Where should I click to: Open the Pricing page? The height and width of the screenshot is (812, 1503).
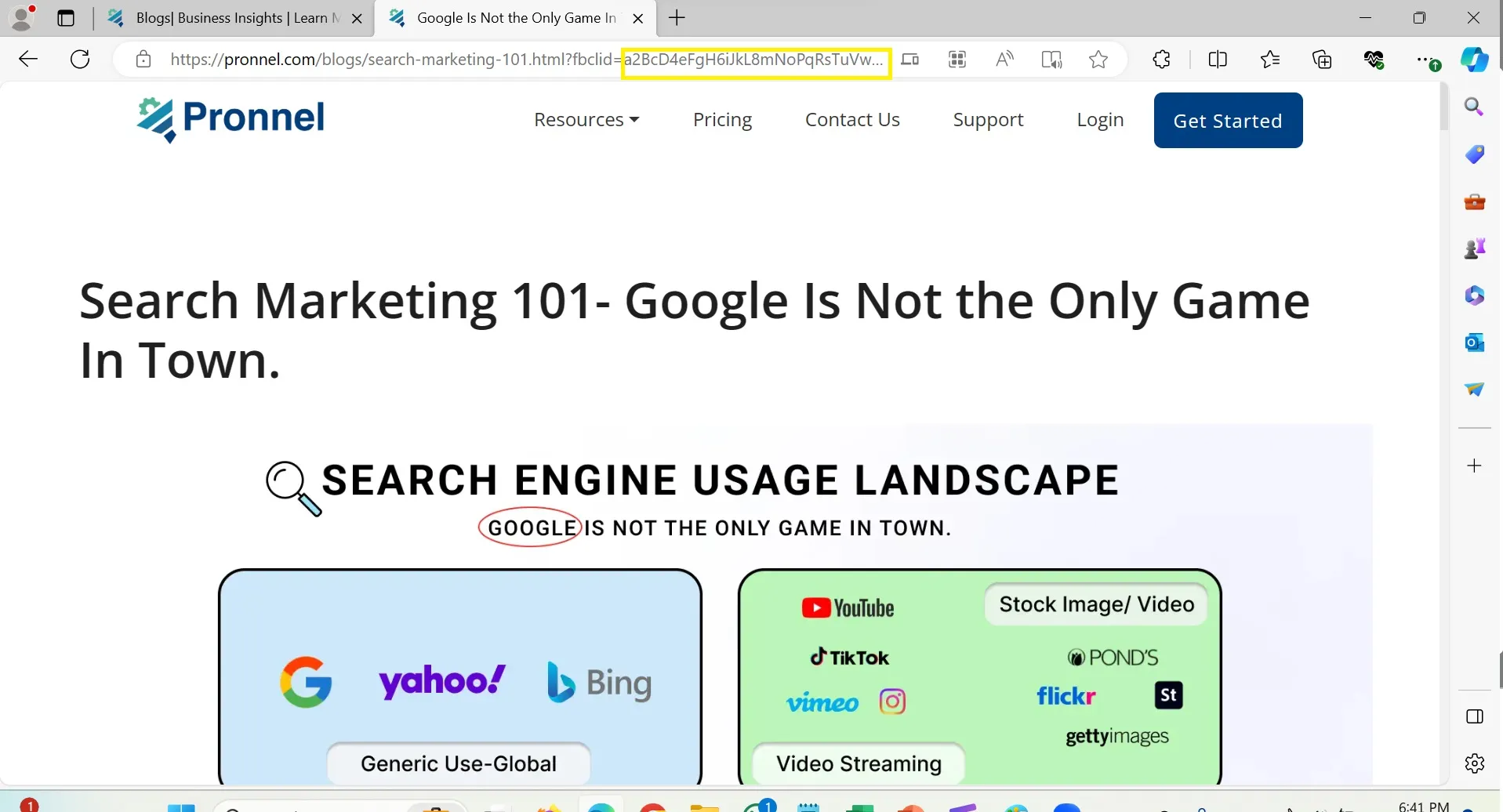(x=722, y=120)
